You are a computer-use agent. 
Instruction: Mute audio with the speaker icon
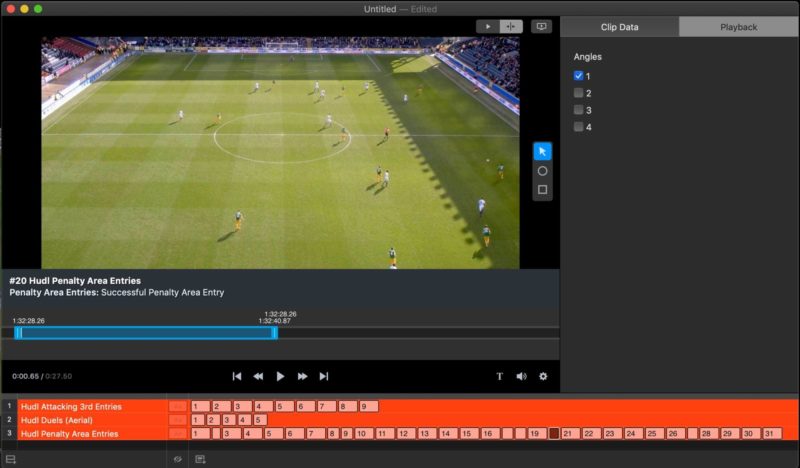[521, 376]
